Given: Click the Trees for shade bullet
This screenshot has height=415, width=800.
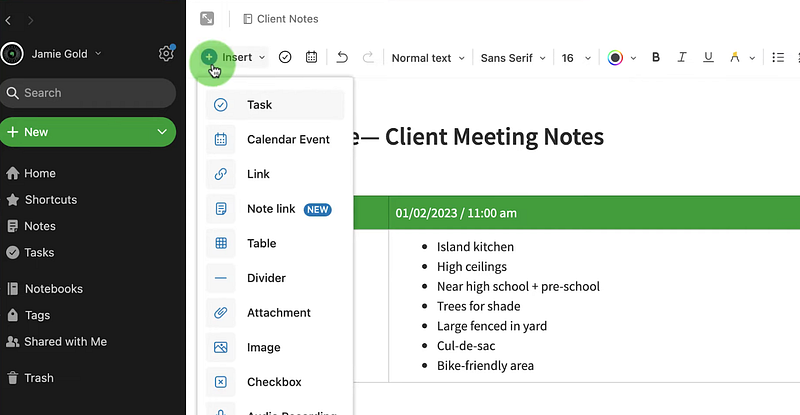Looking at the screenshot, I should point(479,306).
